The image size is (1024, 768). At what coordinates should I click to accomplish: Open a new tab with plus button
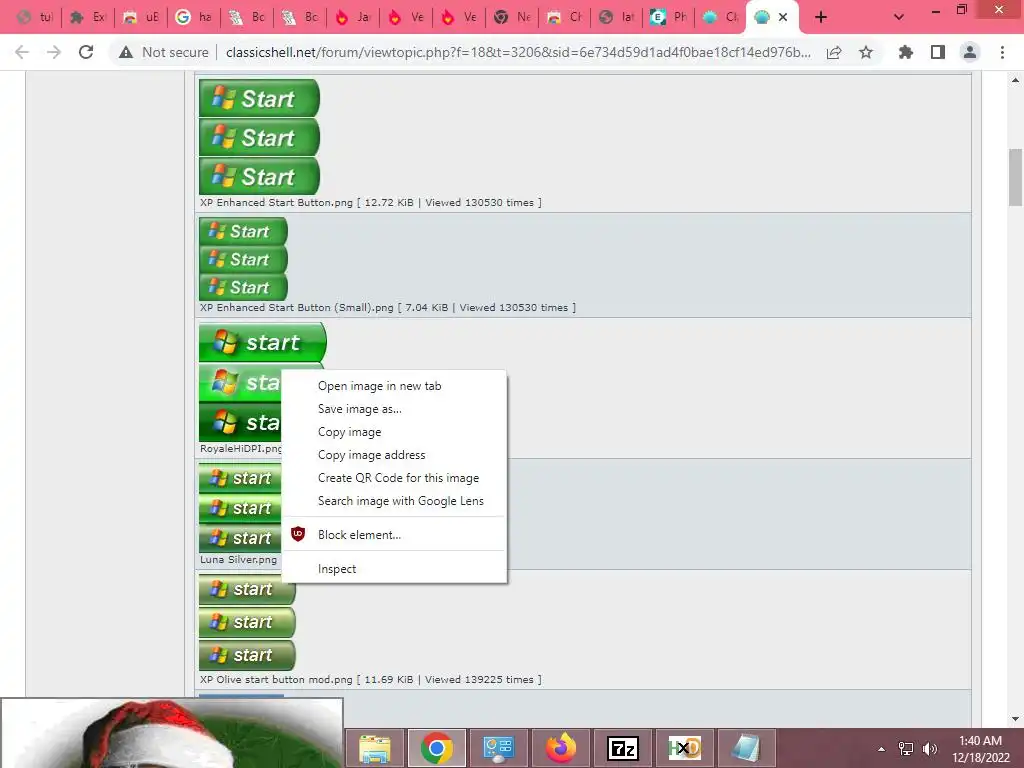point(821,18)
